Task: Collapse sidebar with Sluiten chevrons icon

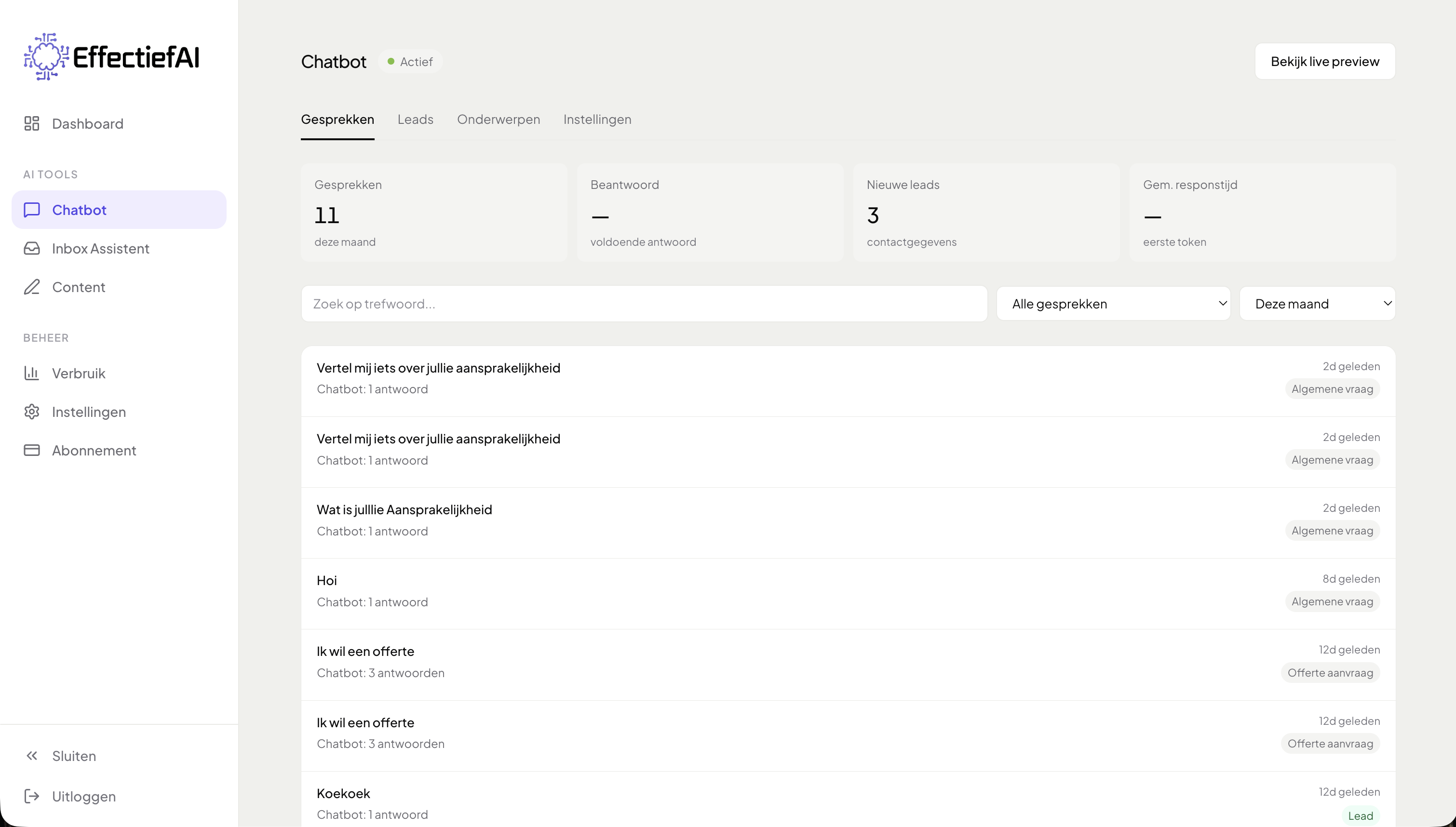Action: [32, 756]
